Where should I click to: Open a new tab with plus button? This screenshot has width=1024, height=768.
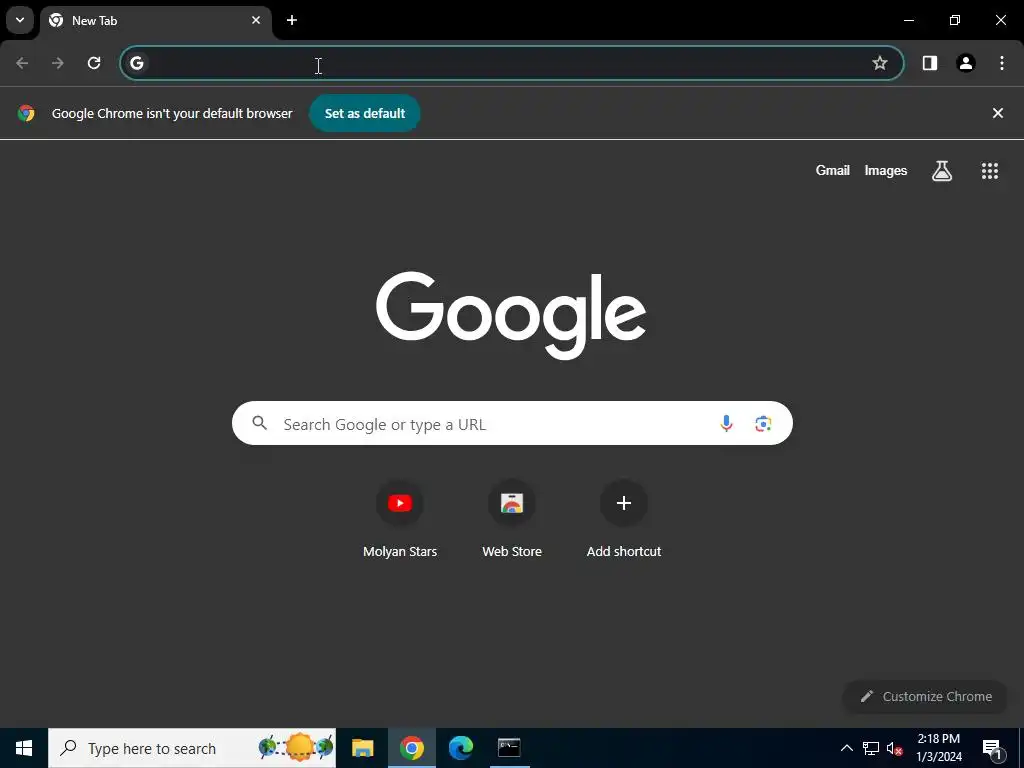point(292,20)
